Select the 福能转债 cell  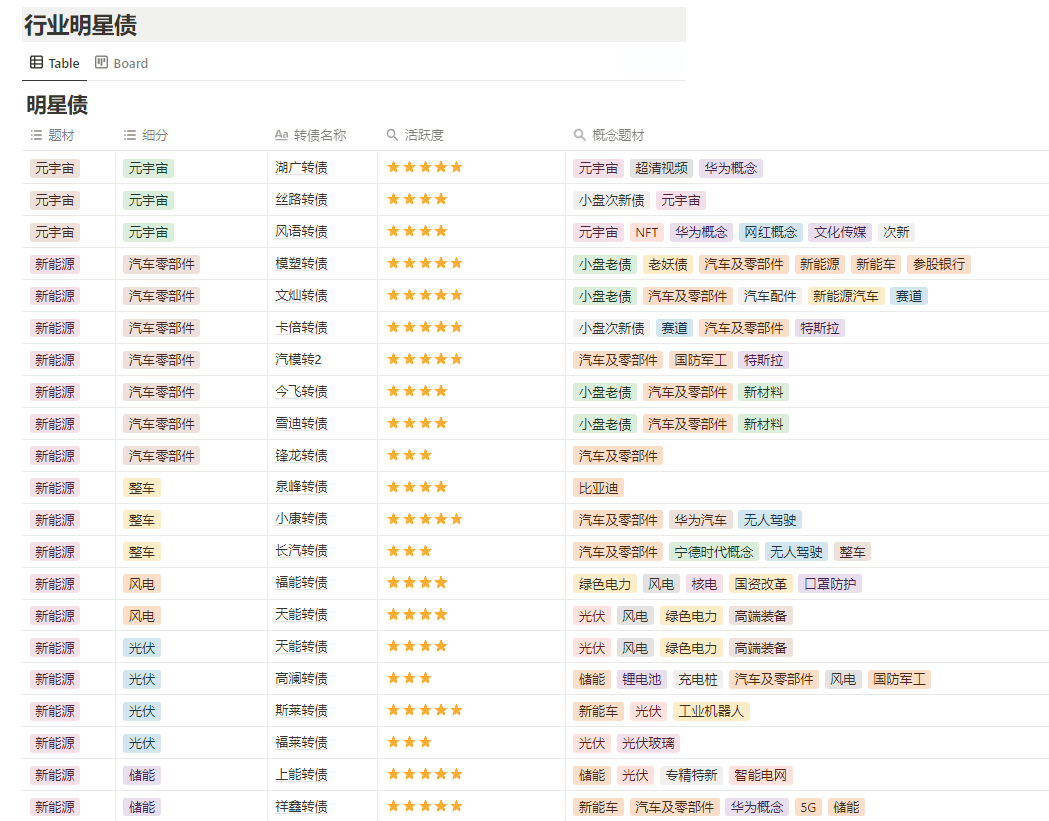[x=323, y=583]
